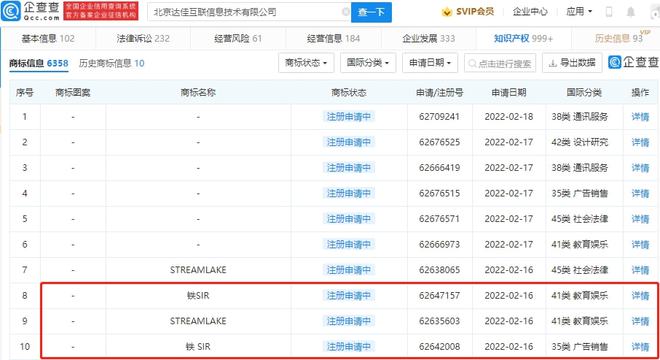This screenshot has width=660, height=360.
Task: Click 35类 广告销售 in row 4
Action: click(x=580, y=193)
